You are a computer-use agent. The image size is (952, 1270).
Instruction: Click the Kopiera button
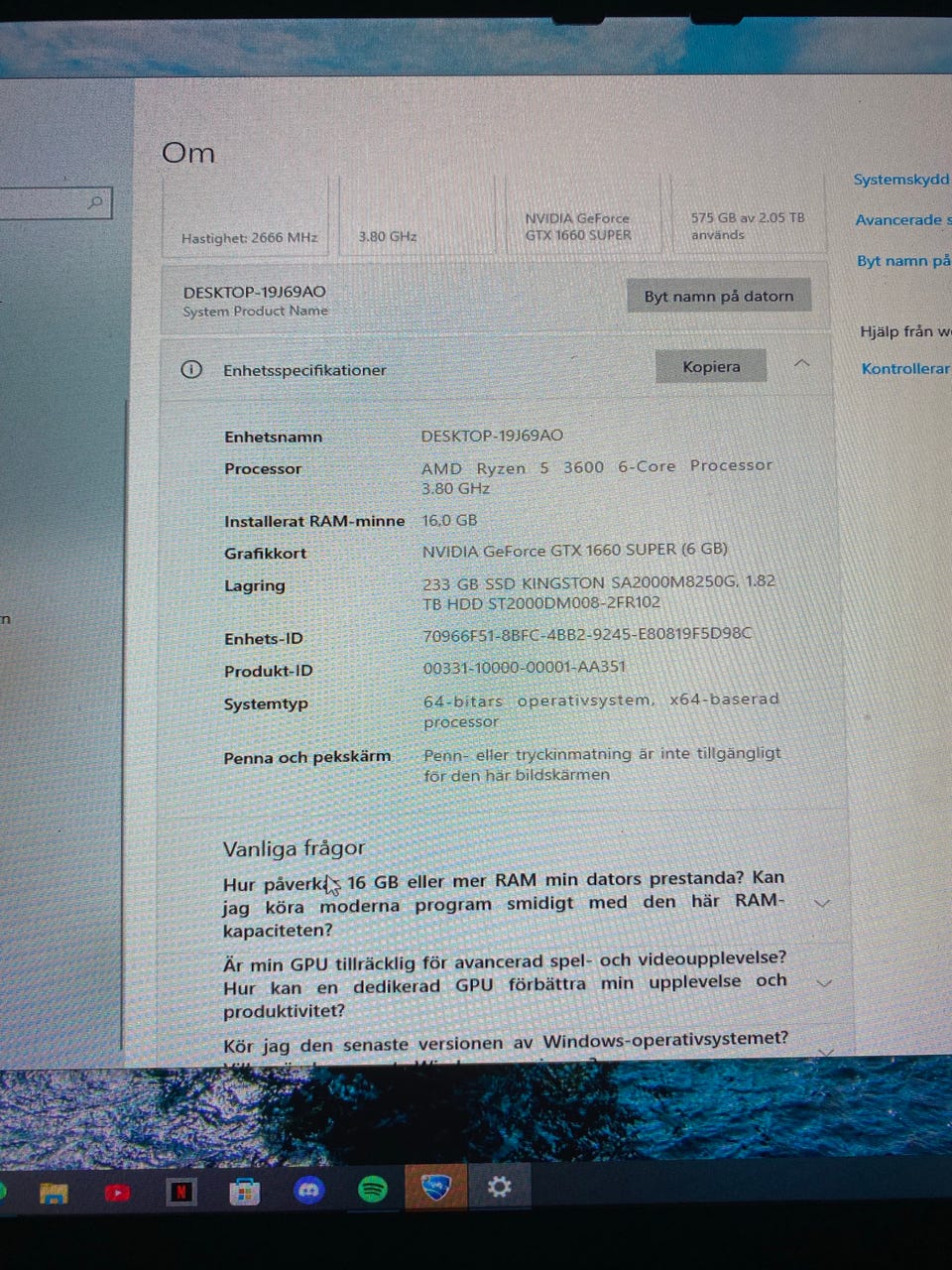pos(711,366)
